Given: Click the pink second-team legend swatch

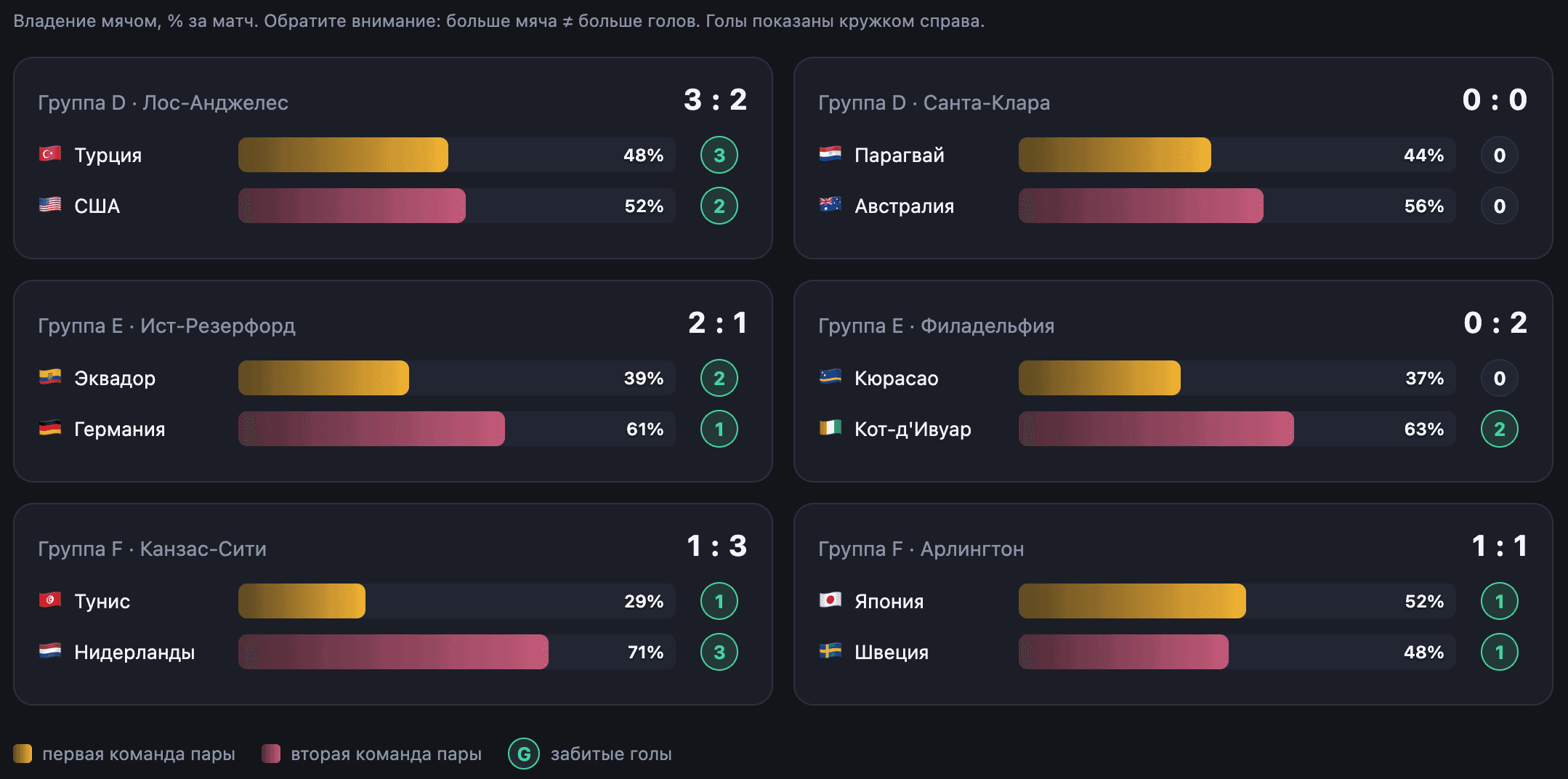Looking at the screenshot, I should [x=271, y=754].
